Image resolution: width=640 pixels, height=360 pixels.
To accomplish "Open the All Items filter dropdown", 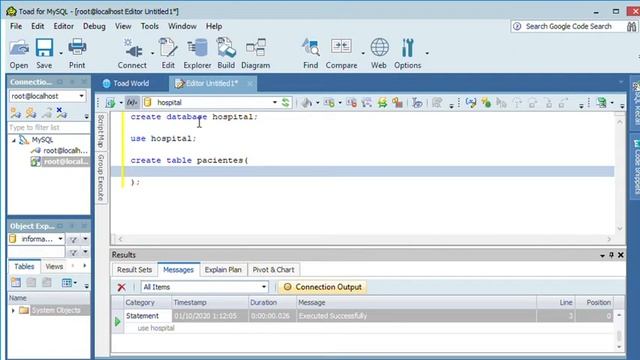I will pyautogui.click(x=264, y=287).
